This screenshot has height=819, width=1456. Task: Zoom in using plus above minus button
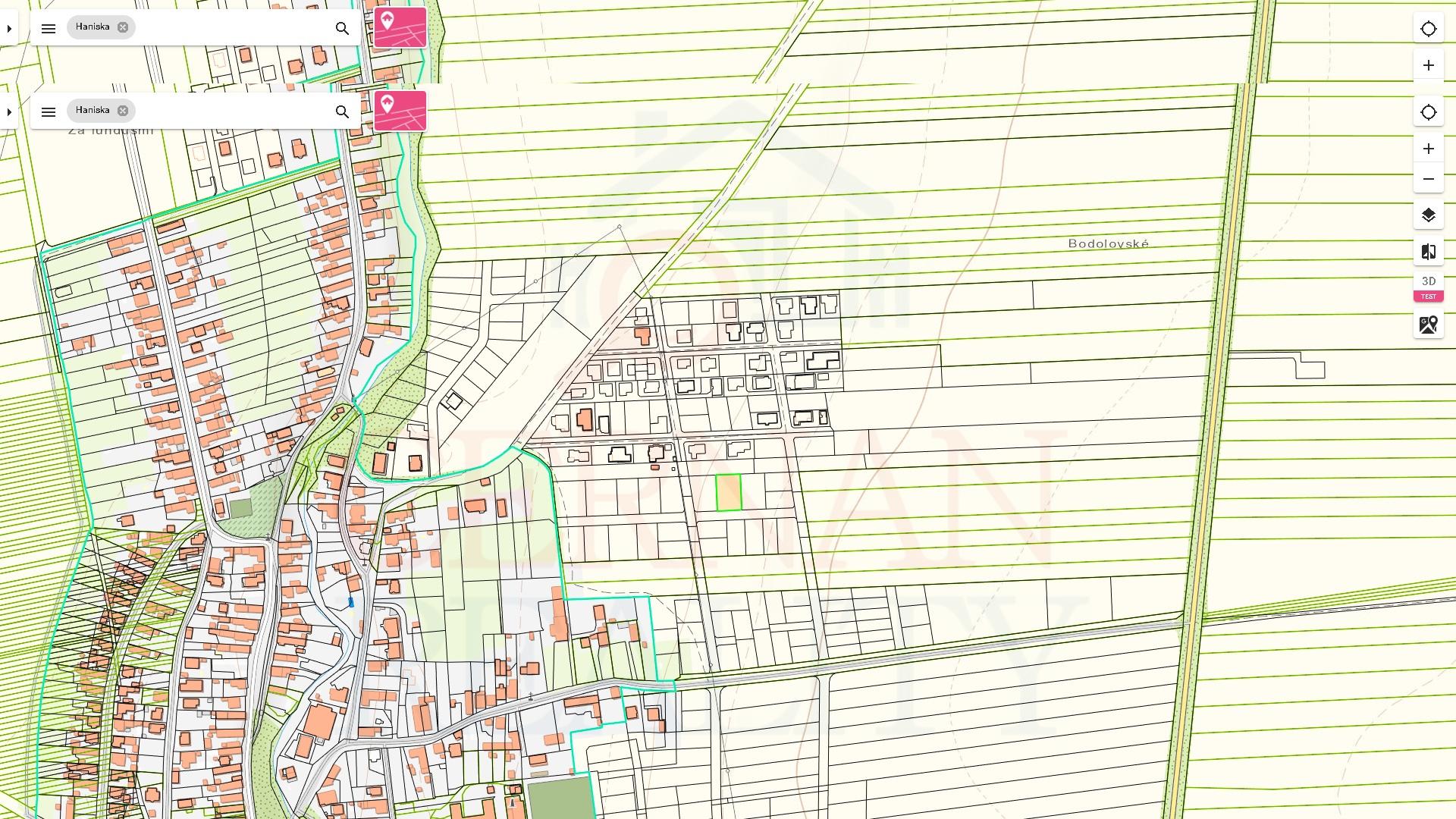click(1429, 149)
